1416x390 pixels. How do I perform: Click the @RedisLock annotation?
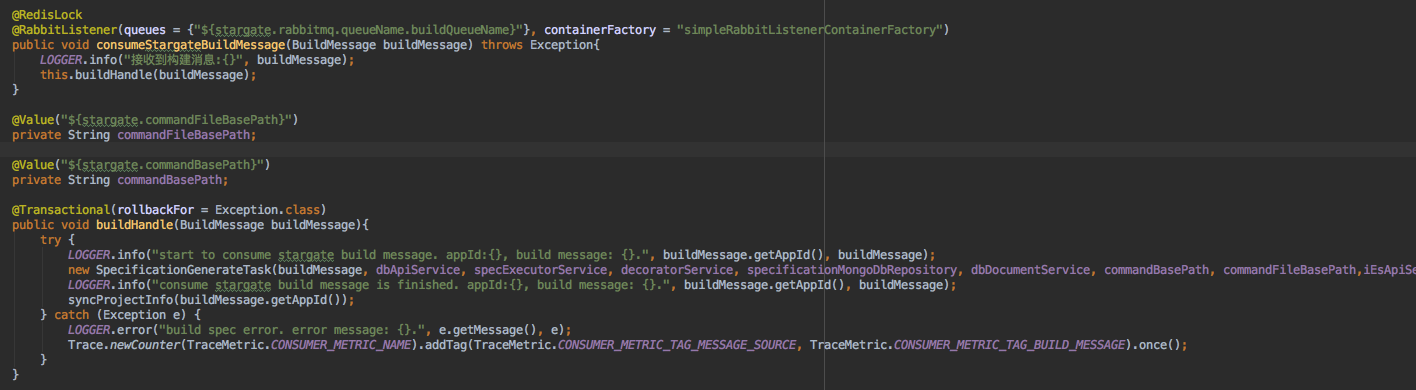(x=47, y=15)
